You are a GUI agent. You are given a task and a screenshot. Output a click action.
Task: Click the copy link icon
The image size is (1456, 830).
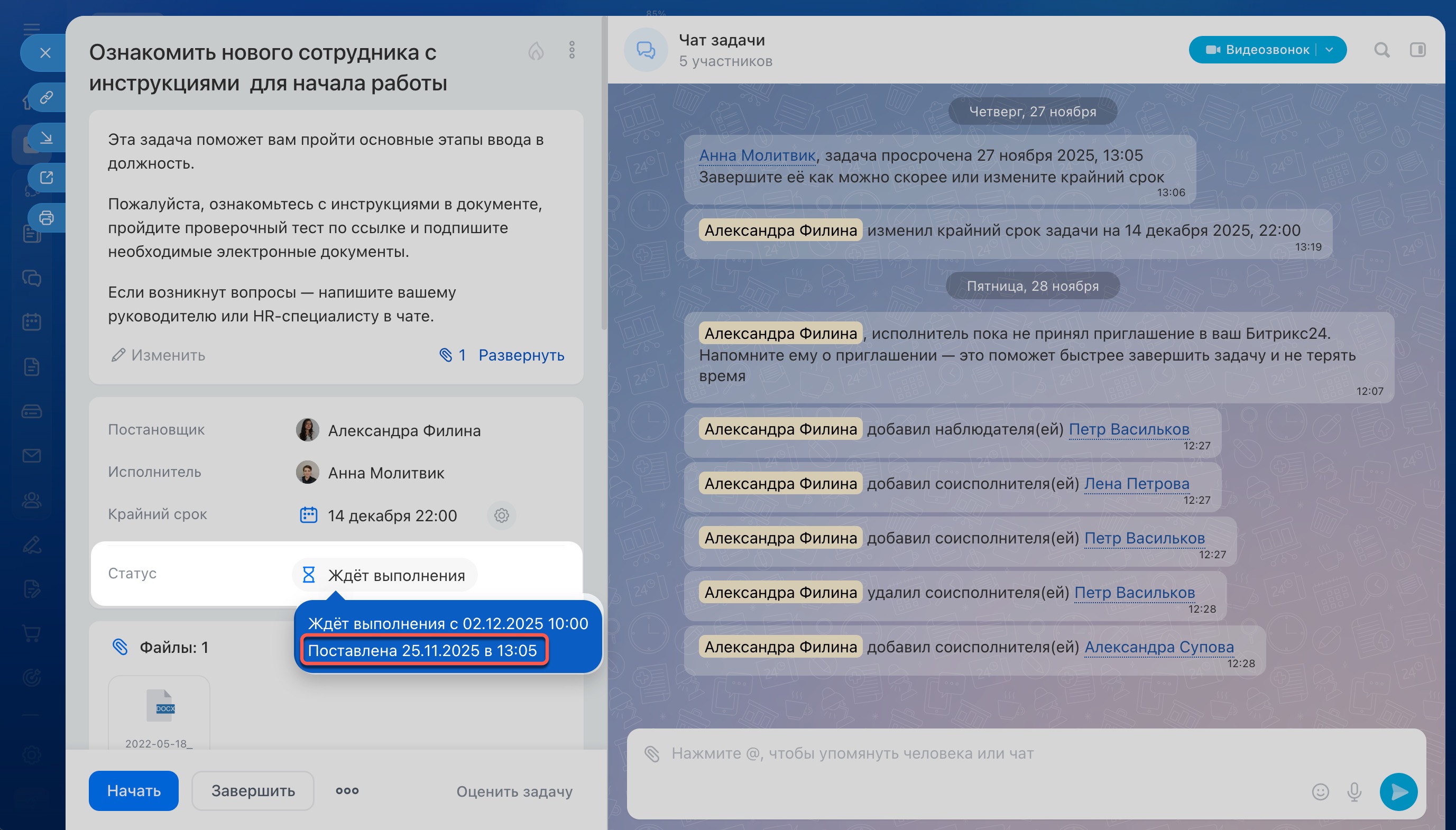pyautogui.click(x=46, y=97)
